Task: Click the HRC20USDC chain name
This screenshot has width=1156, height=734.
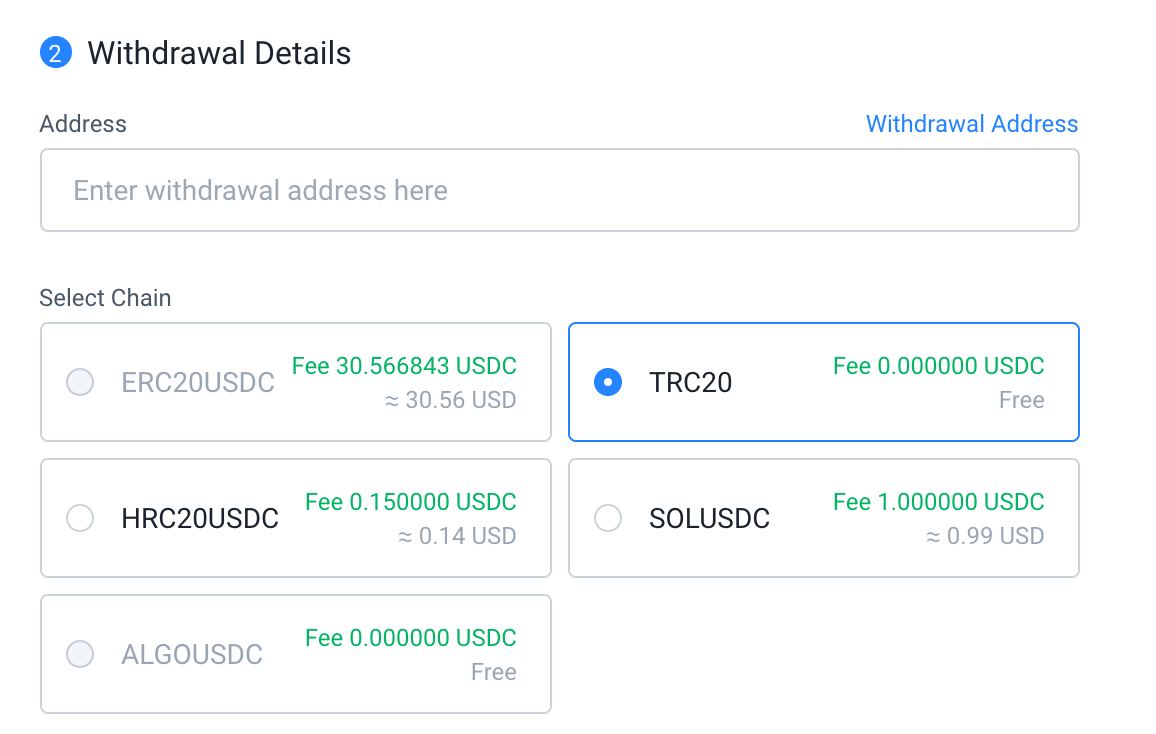Action: [200, 519]
